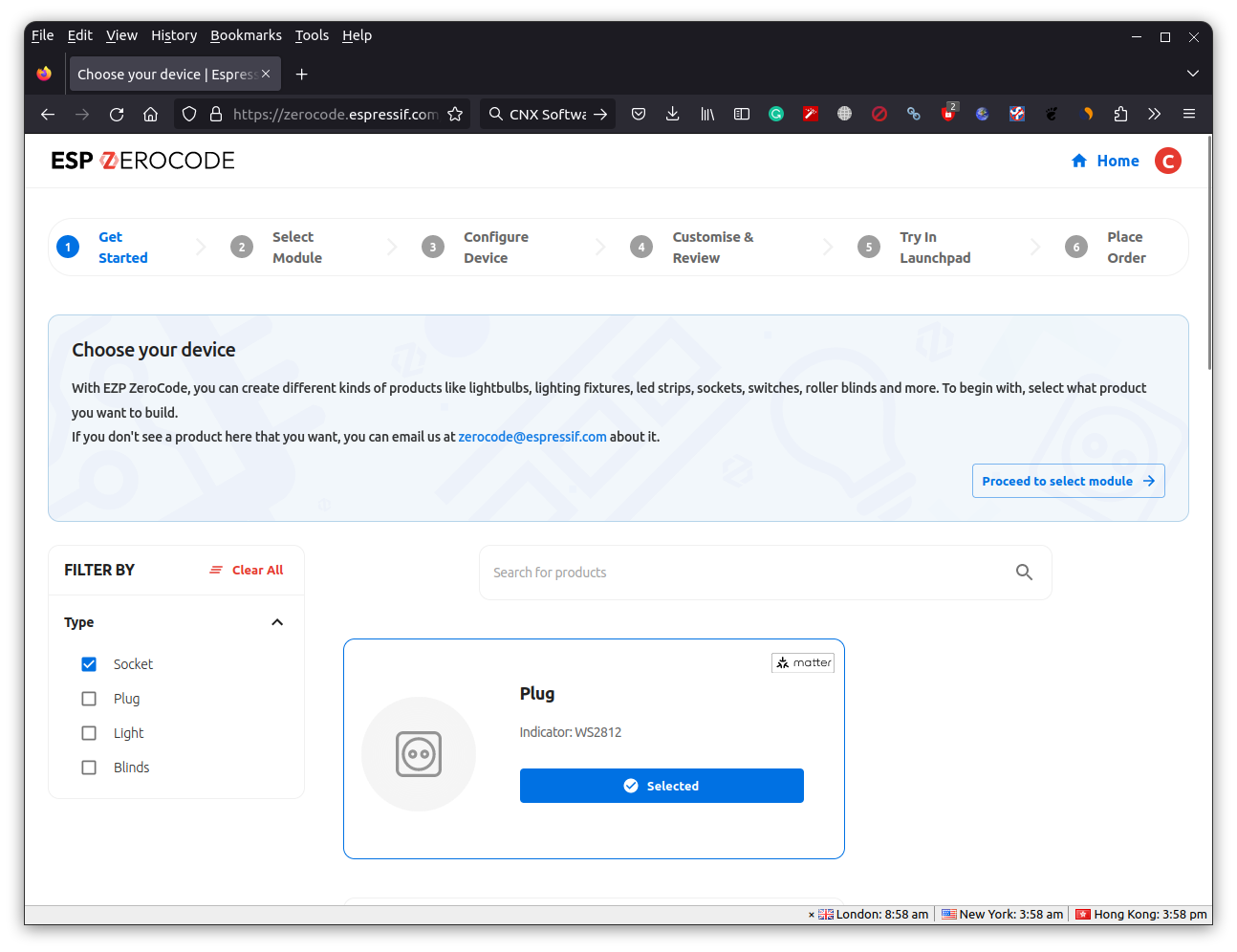
Task: Click the search magnifier in product search
Action: [x=1024, y=572]
